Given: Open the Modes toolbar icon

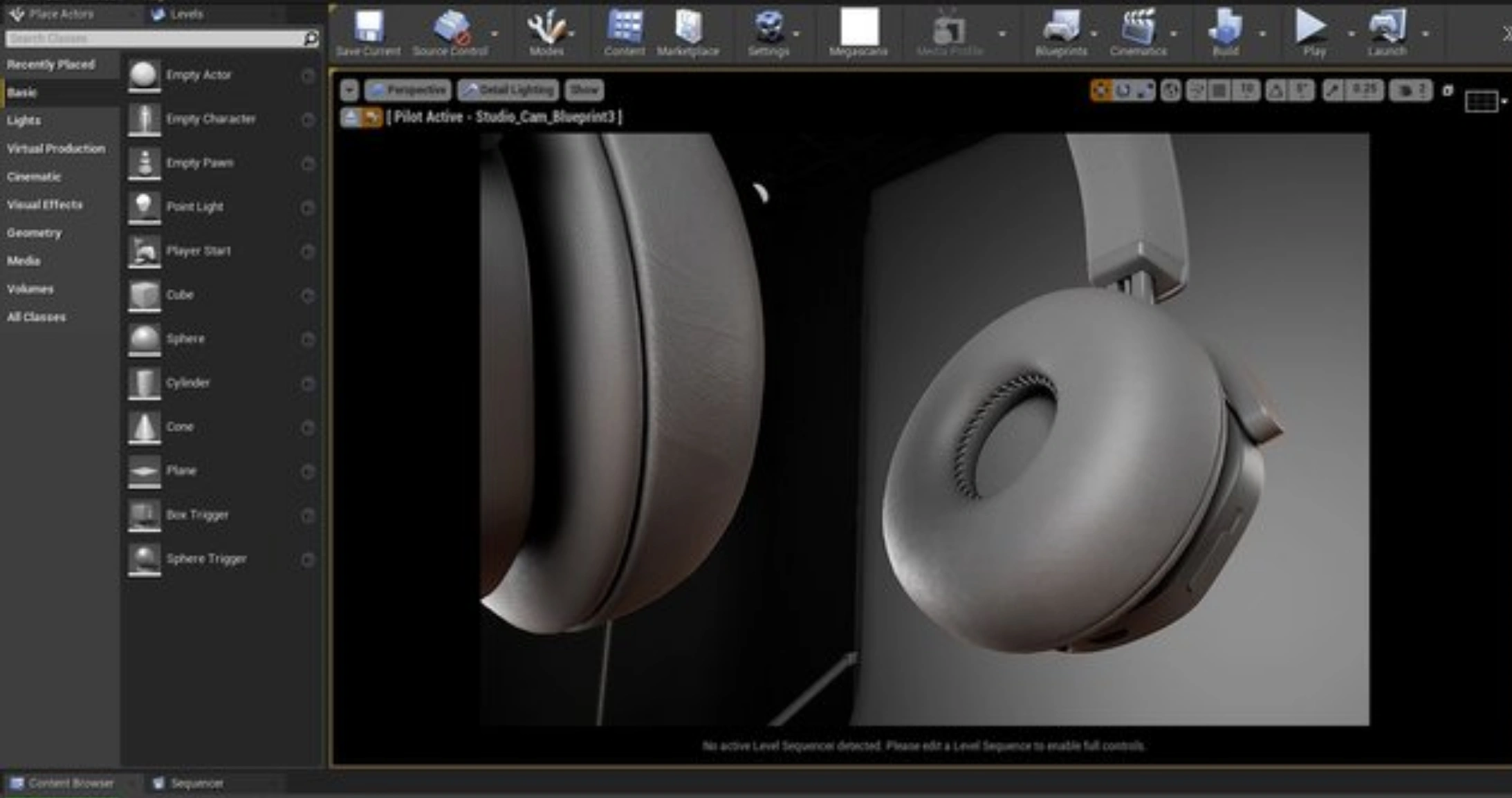Looking at the screenshot, I should pyautogui.click(x=546, y=32).
